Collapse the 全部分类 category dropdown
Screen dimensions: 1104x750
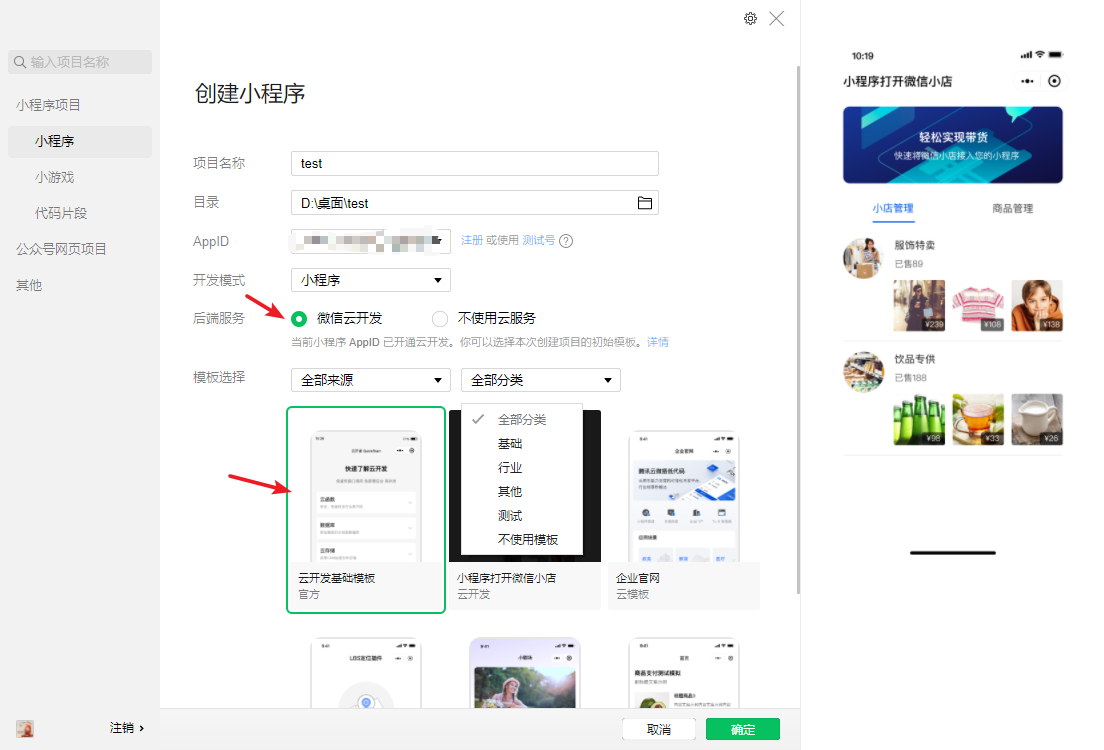pyautogui.click(x=541, y=380)
